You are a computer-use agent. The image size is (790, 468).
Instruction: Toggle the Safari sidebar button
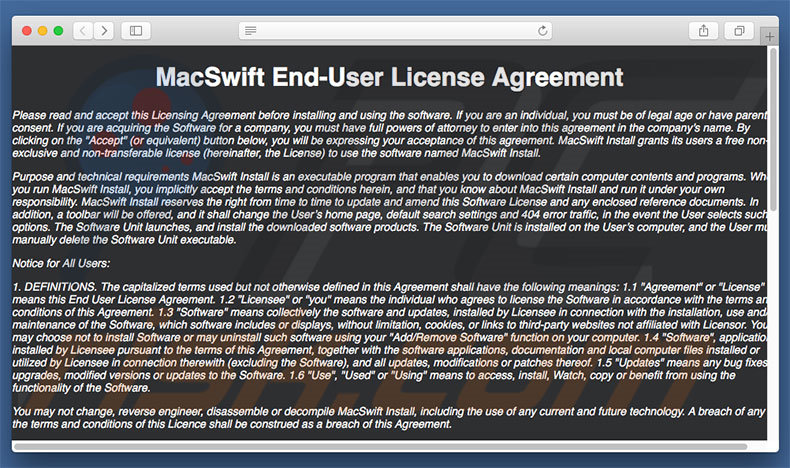[136, 31]
